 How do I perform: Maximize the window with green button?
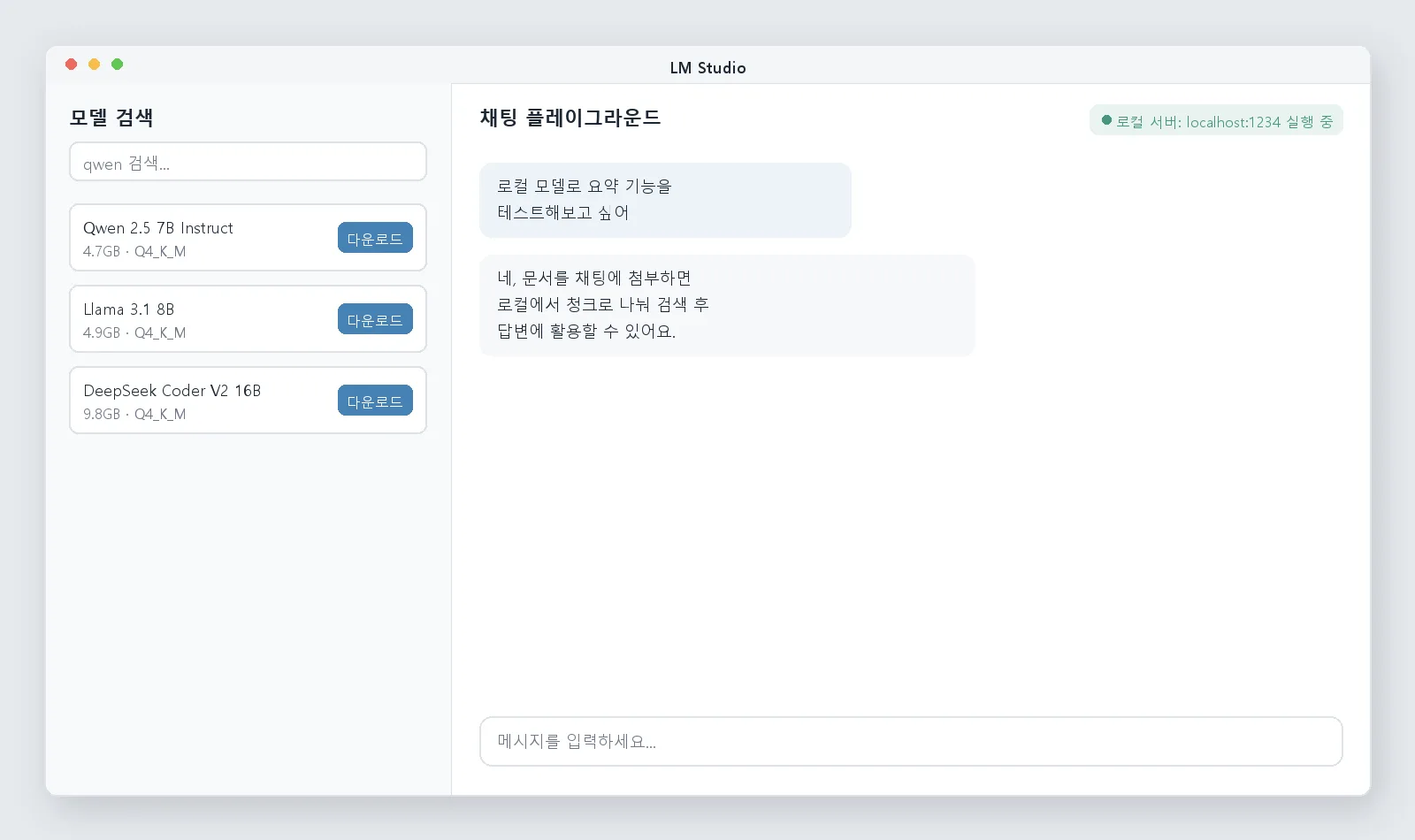coord(118,64)
